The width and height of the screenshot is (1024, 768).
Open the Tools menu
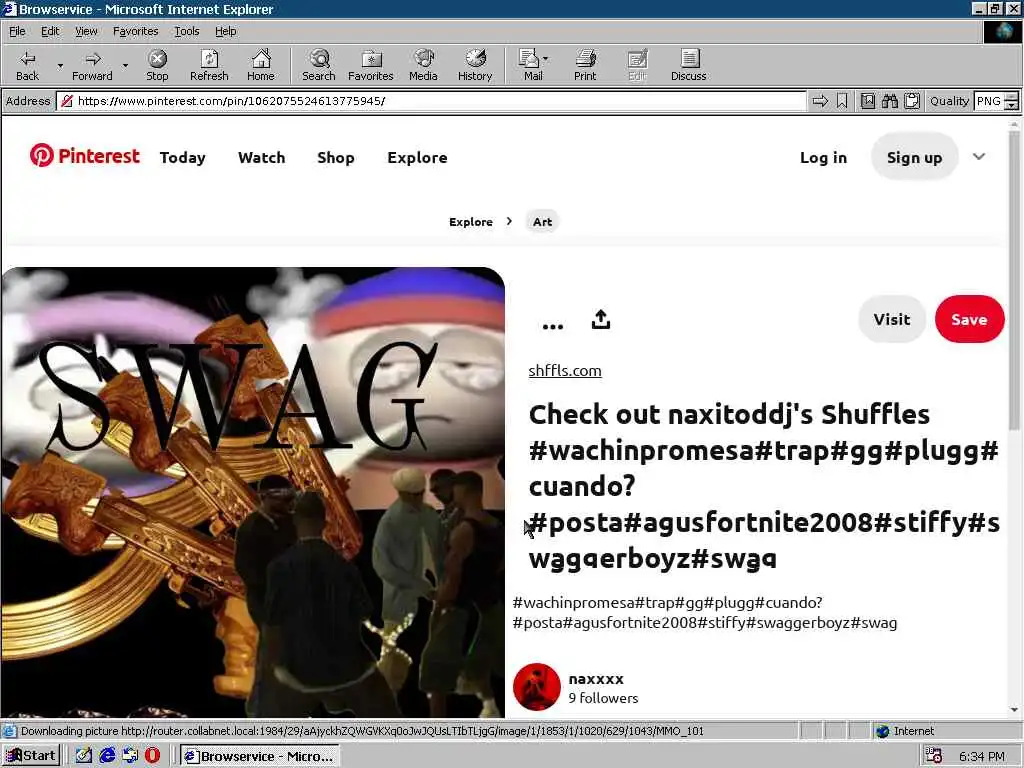(186, 31)
